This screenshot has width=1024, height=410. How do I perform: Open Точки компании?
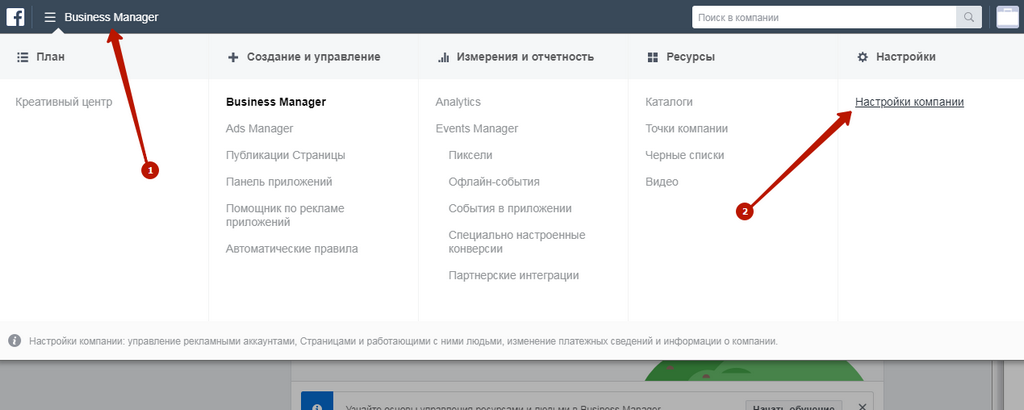(x=686, y=129)
